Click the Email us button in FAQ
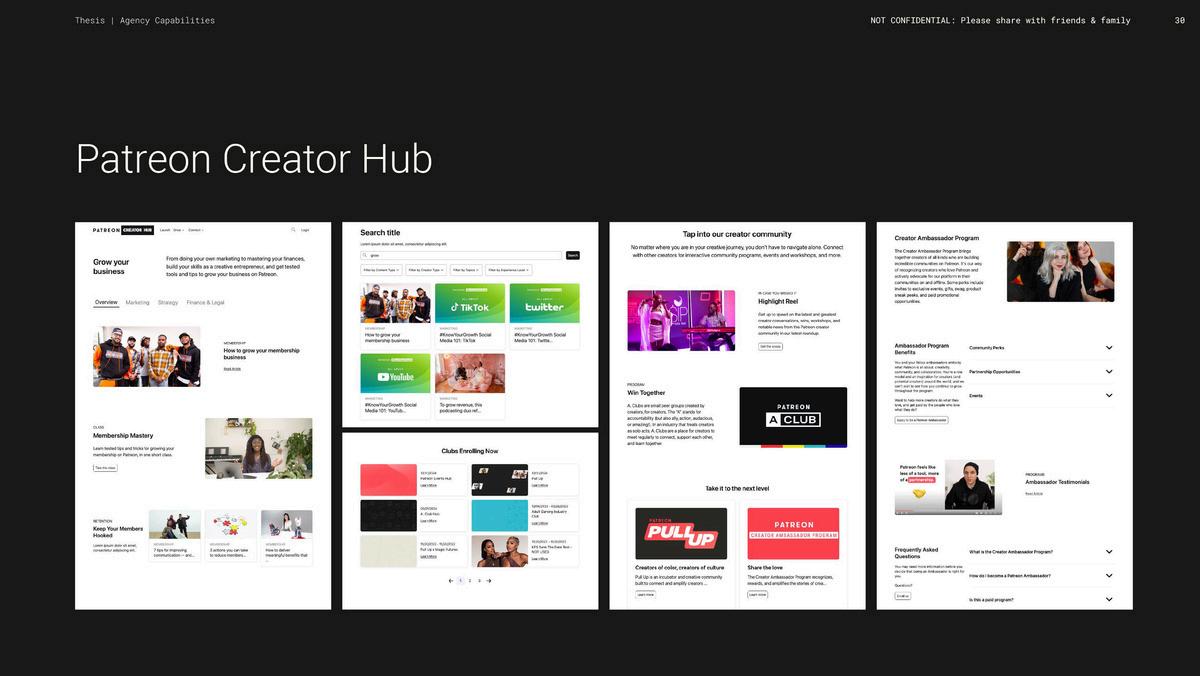 pos(903,596)
